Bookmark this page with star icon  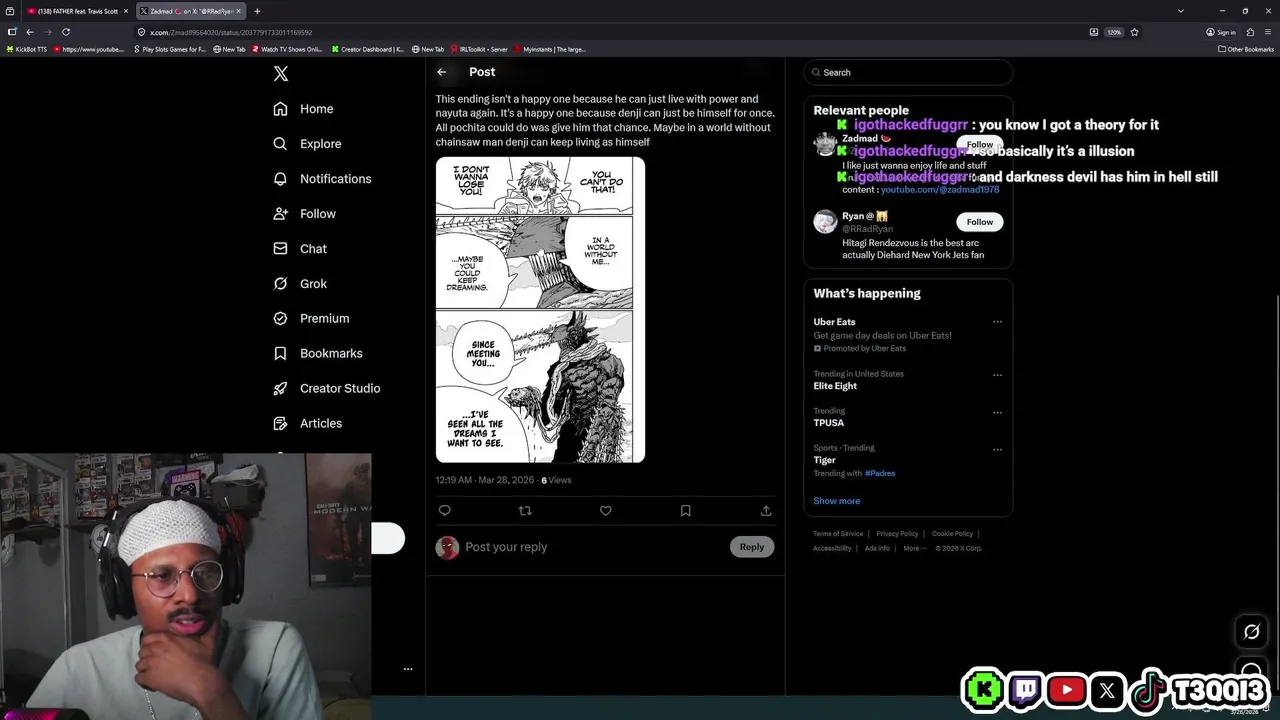pos(1134,32)
